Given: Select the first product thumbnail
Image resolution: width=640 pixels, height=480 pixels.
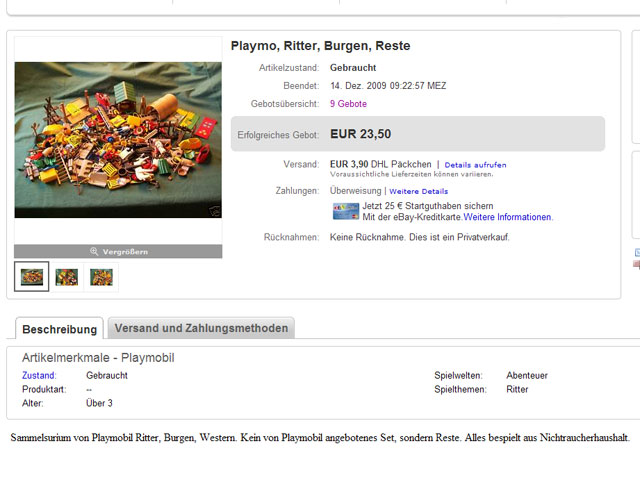Looking at the screenshot, I should pyautogui.click(x=32, y=277).
